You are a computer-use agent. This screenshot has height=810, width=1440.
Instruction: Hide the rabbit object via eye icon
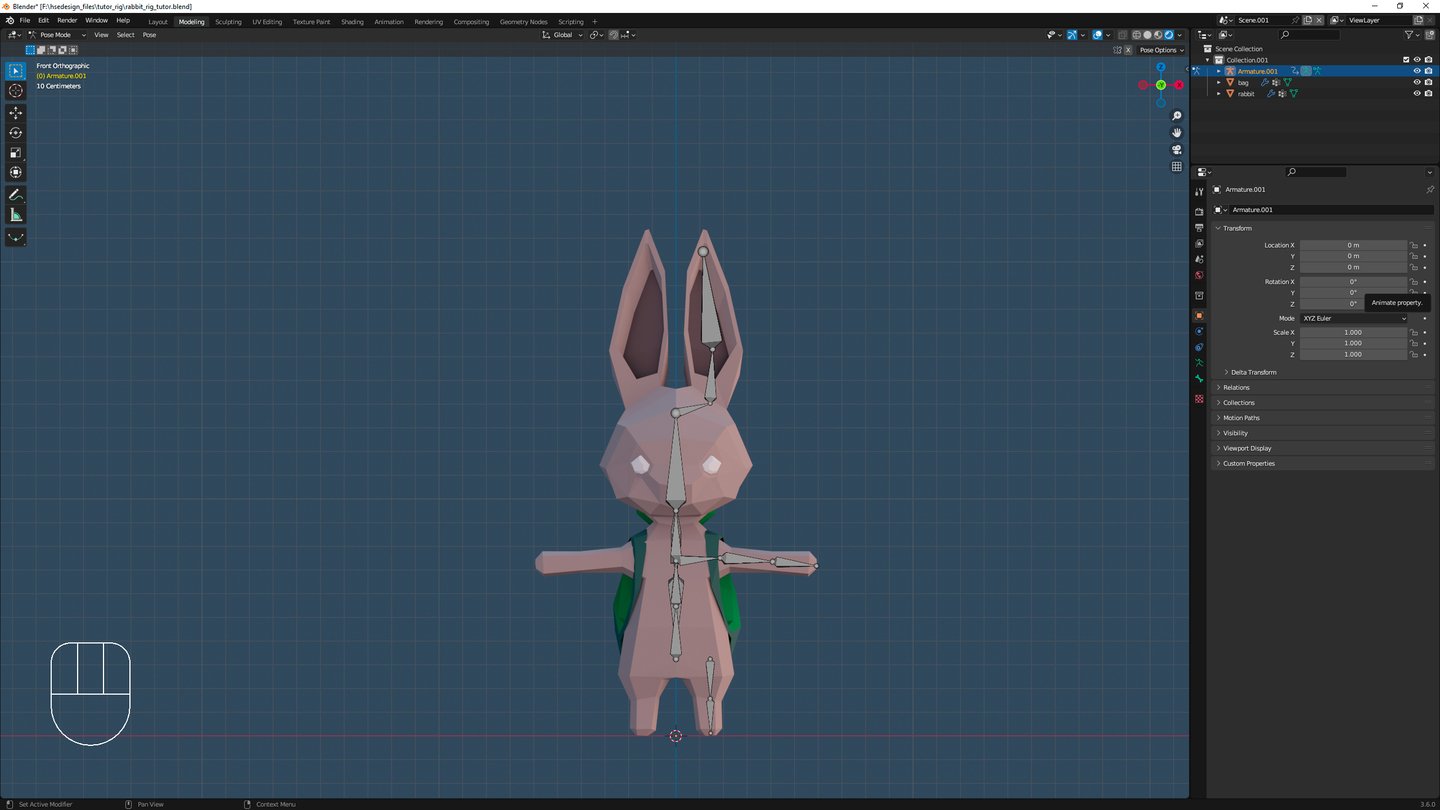(1416, 94)
